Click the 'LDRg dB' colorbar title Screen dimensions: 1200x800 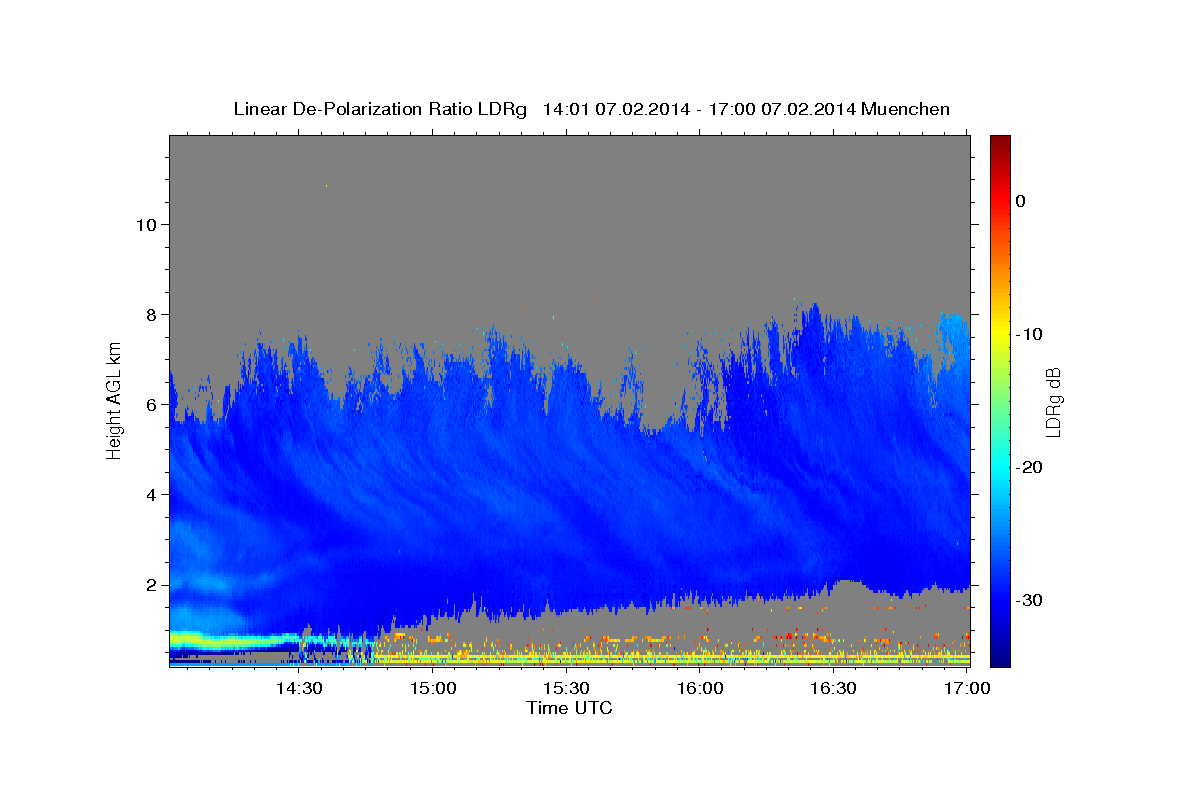(1052, 402)
